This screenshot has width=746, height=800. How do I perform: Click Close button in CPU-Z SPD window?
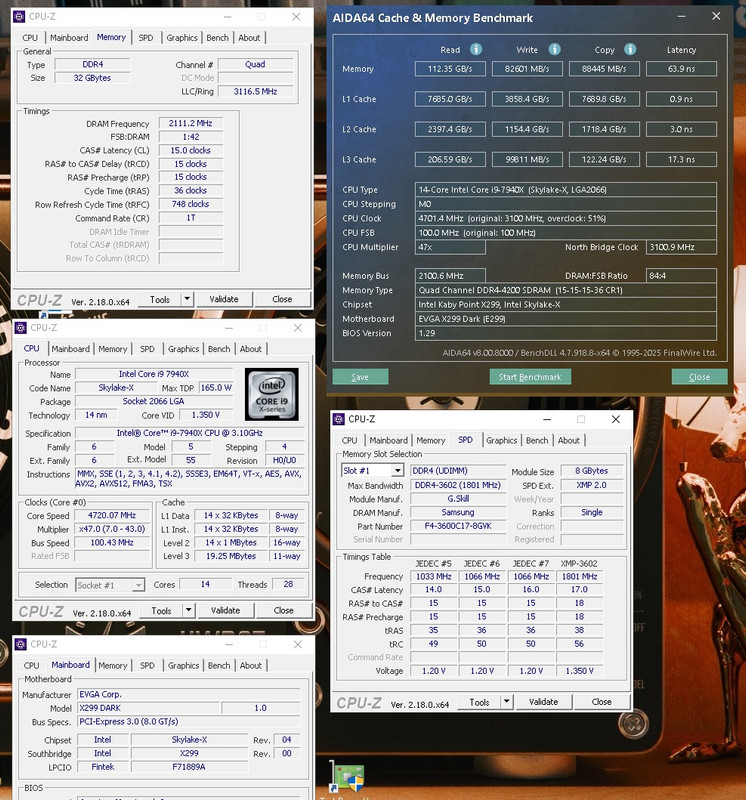[x=602, y=702]
